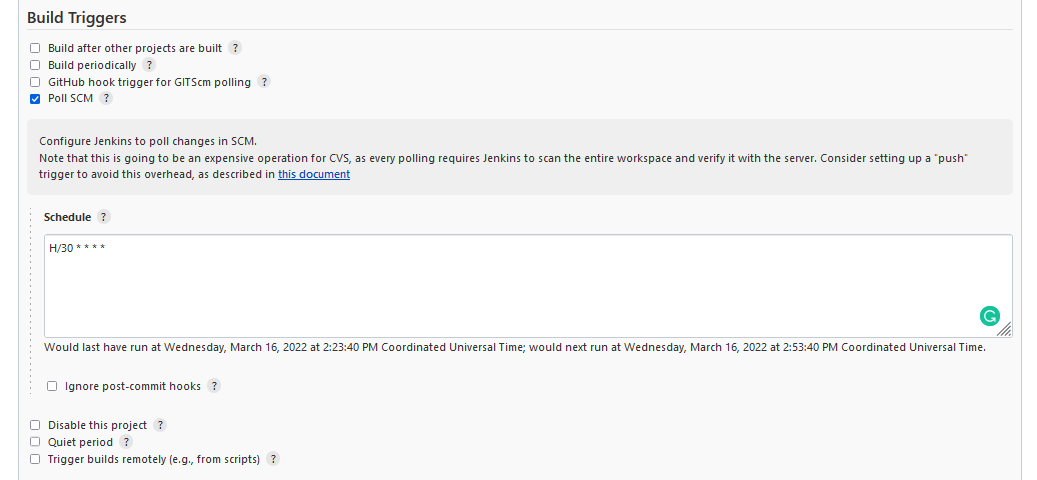Tick Ignore post-commit hooks checkbox

pos(52,386)
